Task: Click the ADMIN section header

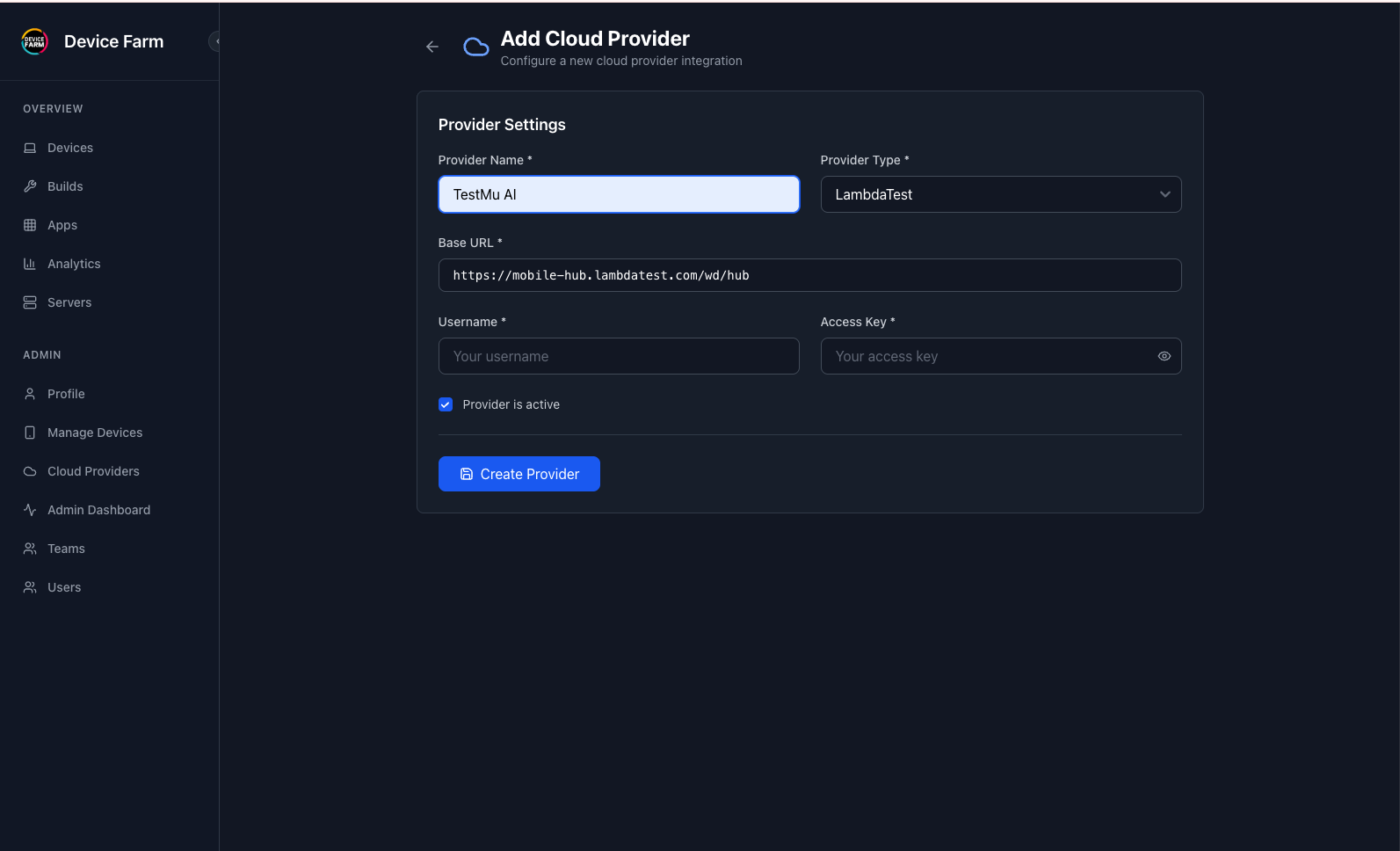Action: [x=42, y=355]
